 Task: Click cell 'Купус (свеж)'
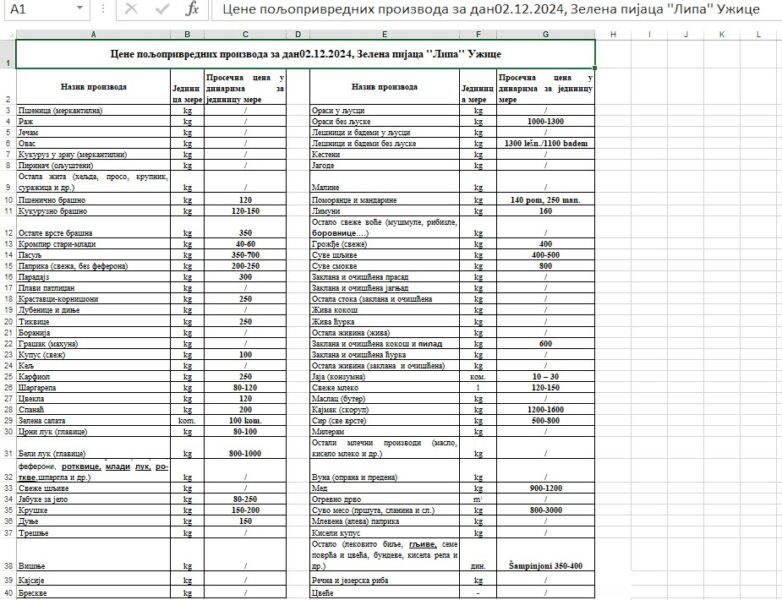pyautogui.click(x=93, y=355)
